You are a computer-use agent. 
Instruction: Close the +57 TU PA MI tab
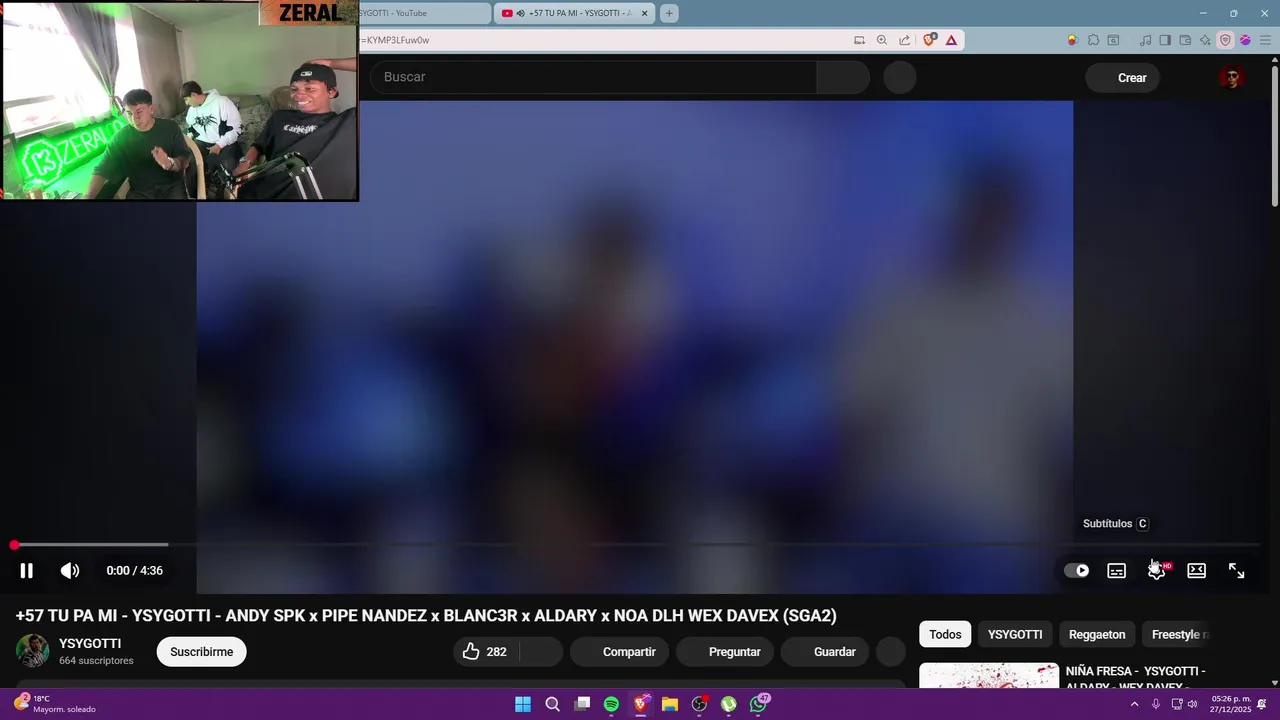[644, 13]
